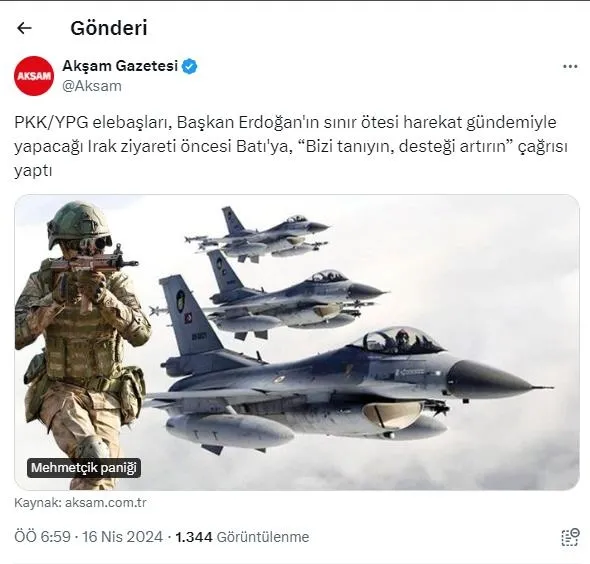Screen dimensions: 590x564
Task: Click the blue verified badge
Action: pos(189,67)
